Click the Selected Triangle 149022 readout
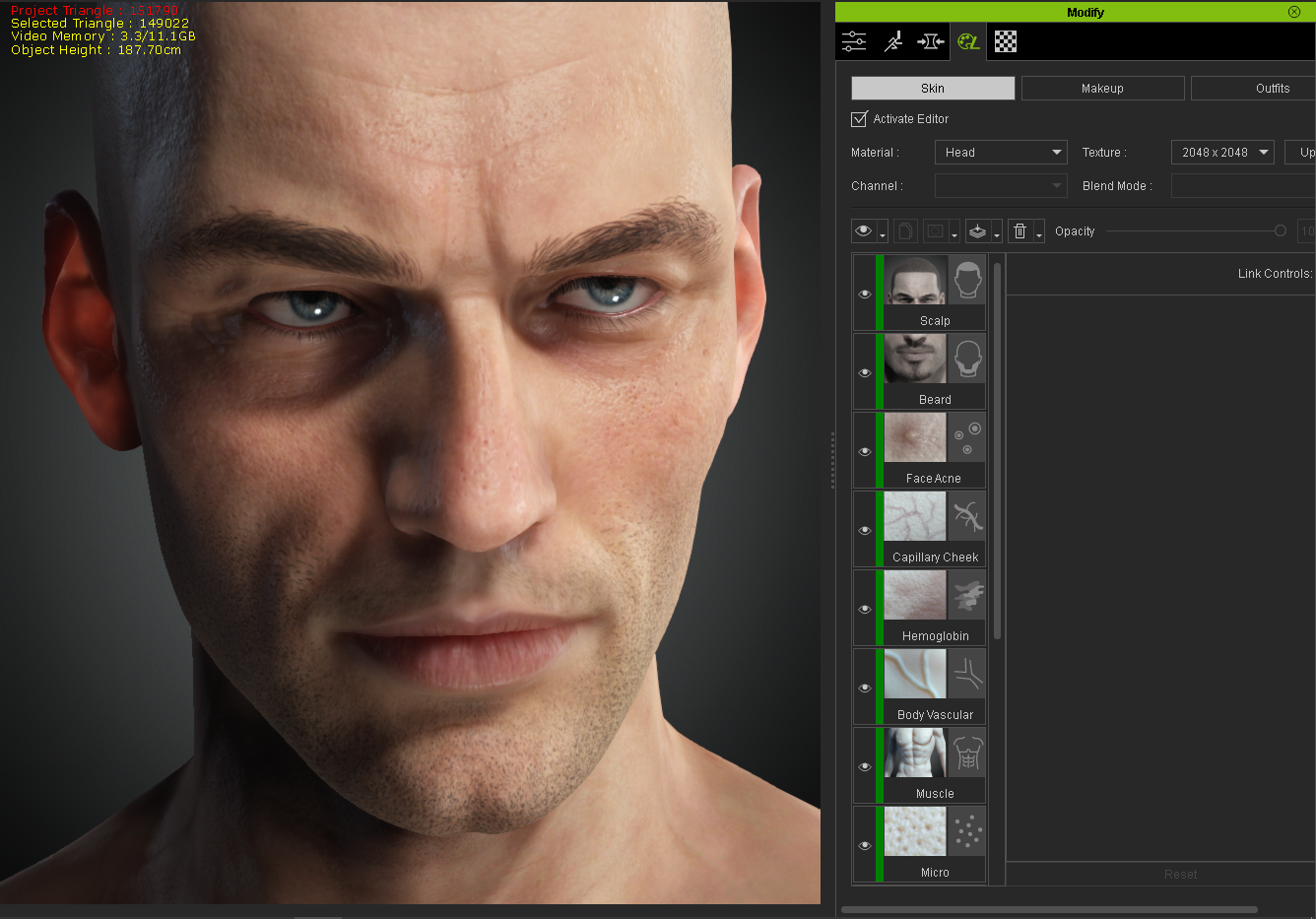 coord(99,23)
